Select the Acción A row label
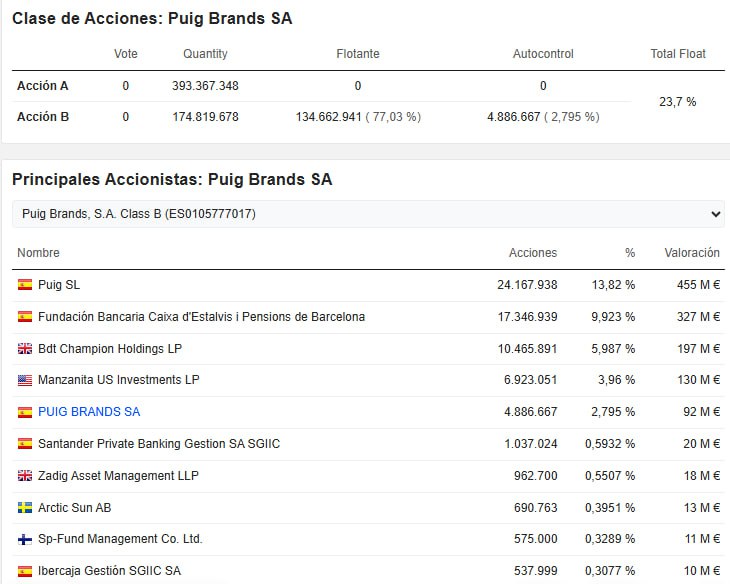This screenshot has width=730, height=584. (43, 86)
